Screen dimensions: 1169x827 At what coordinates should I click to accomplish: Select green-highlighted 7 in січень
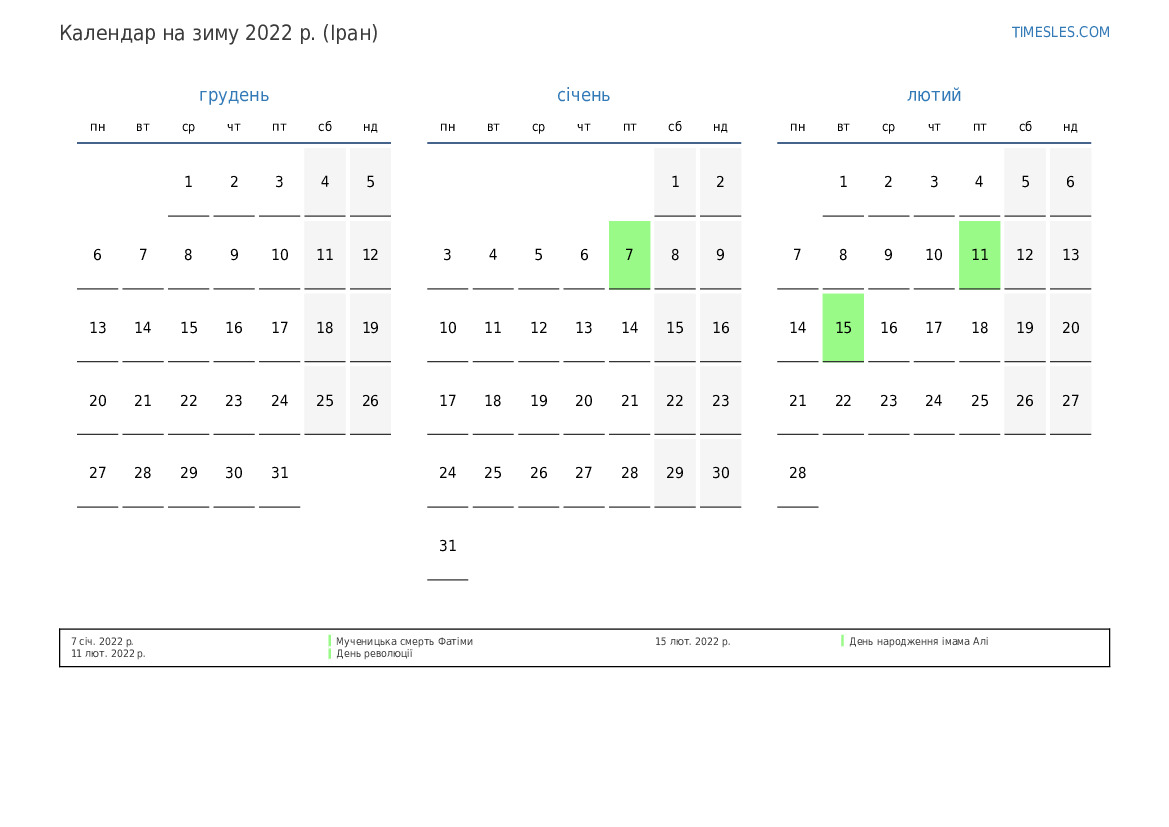[x=629, y=255]
